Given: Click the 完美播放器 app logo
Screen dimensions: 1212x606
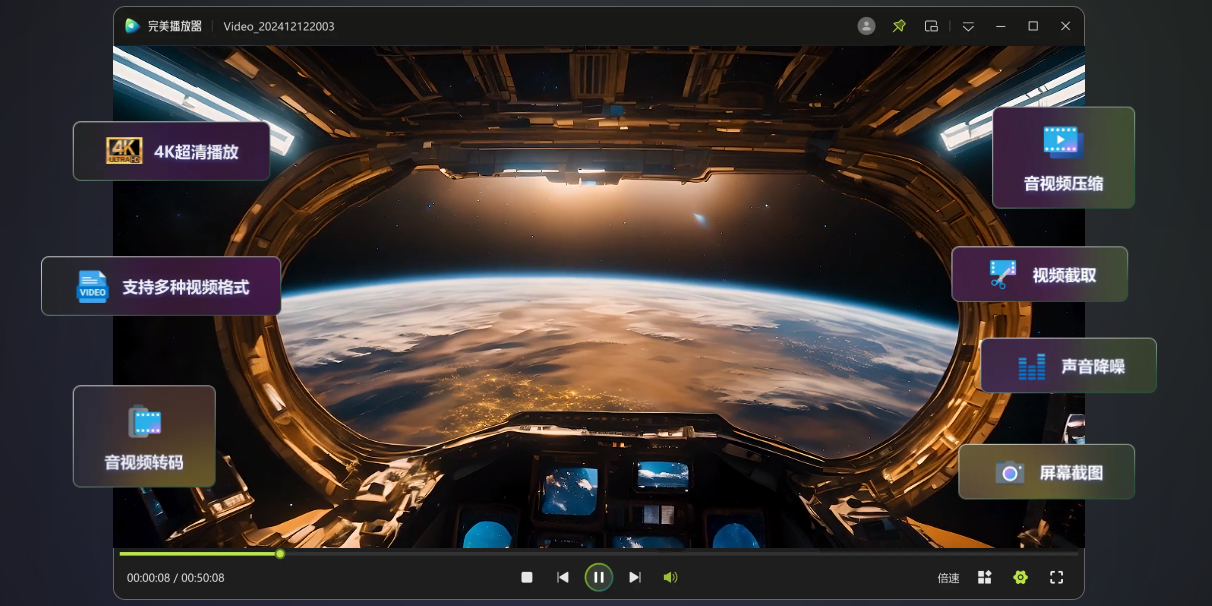Looking at the screenshot, I should click(x=132, y=26).
